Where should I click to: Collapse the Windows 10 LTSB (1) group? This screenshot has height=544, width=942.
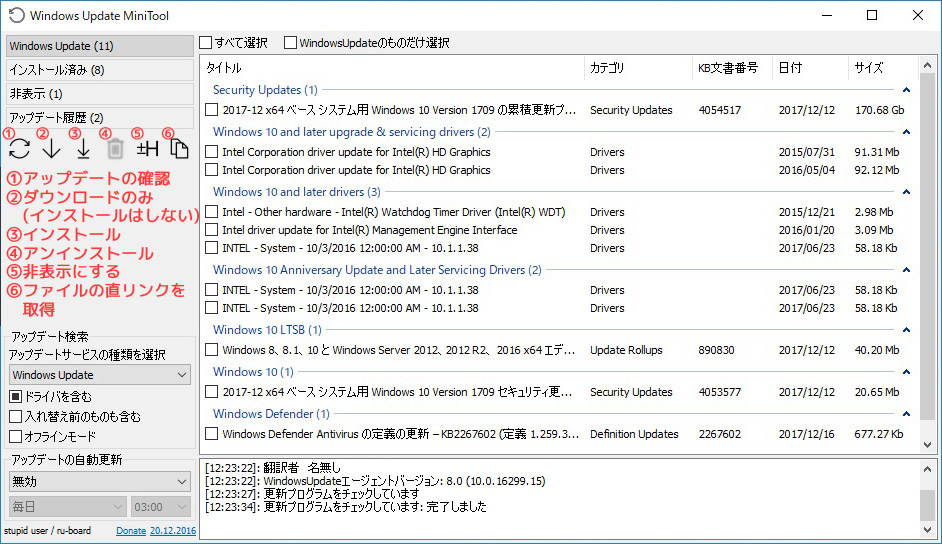point(906,330)
